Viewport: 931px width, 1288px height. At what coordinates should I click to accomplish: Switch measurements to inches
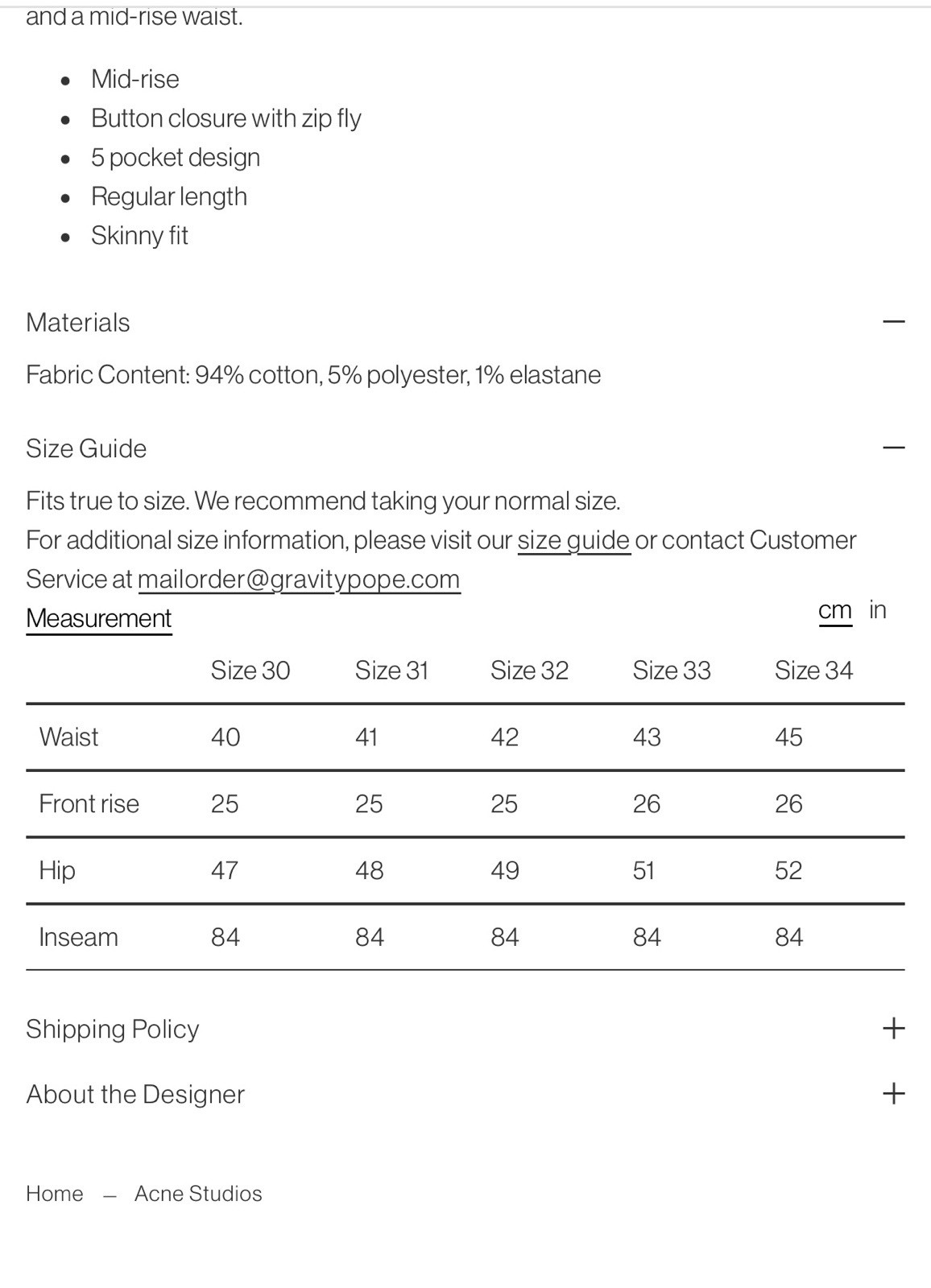coord(877,609)
